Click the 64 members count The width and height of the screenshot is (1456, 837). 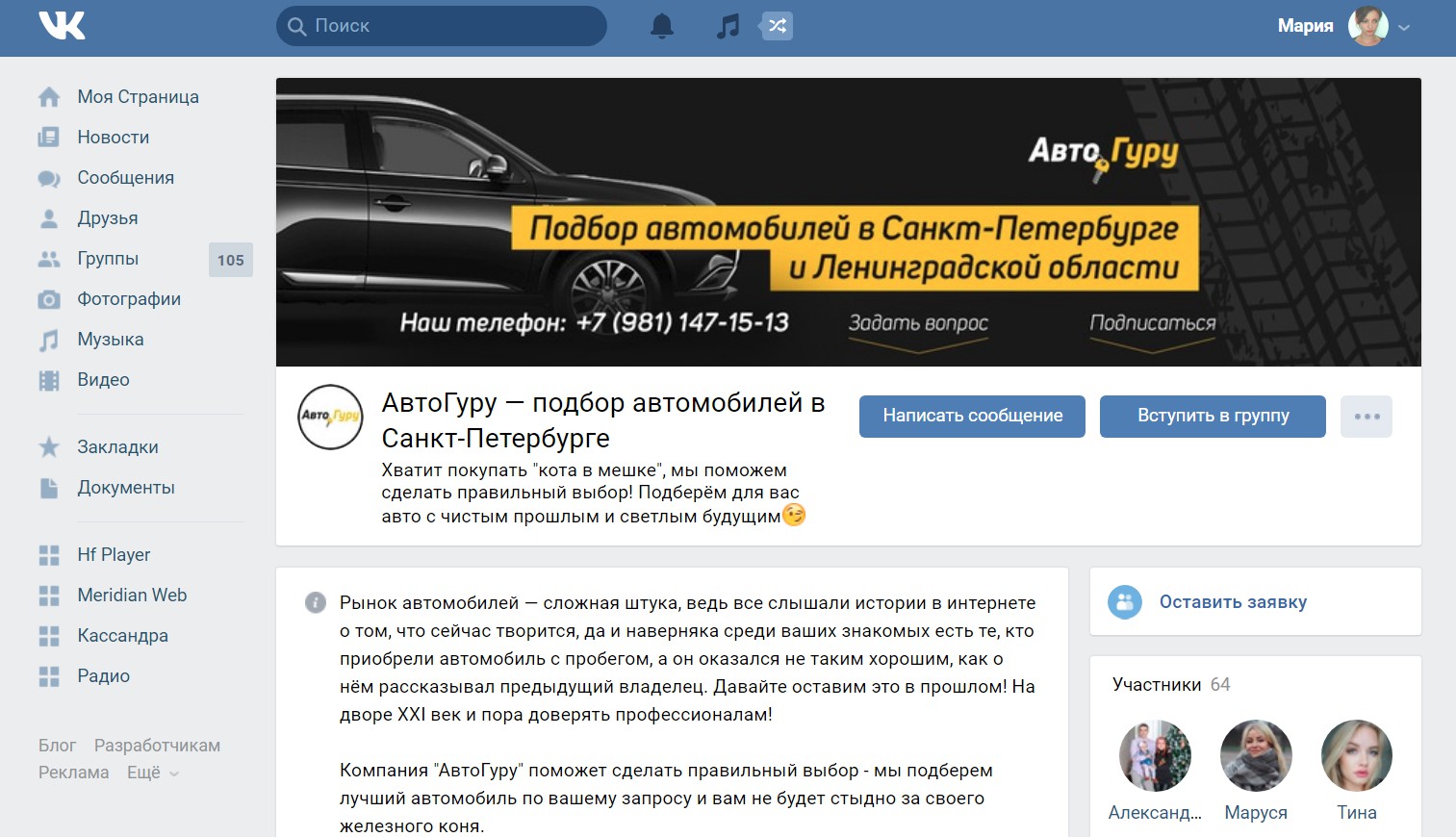1220,685
